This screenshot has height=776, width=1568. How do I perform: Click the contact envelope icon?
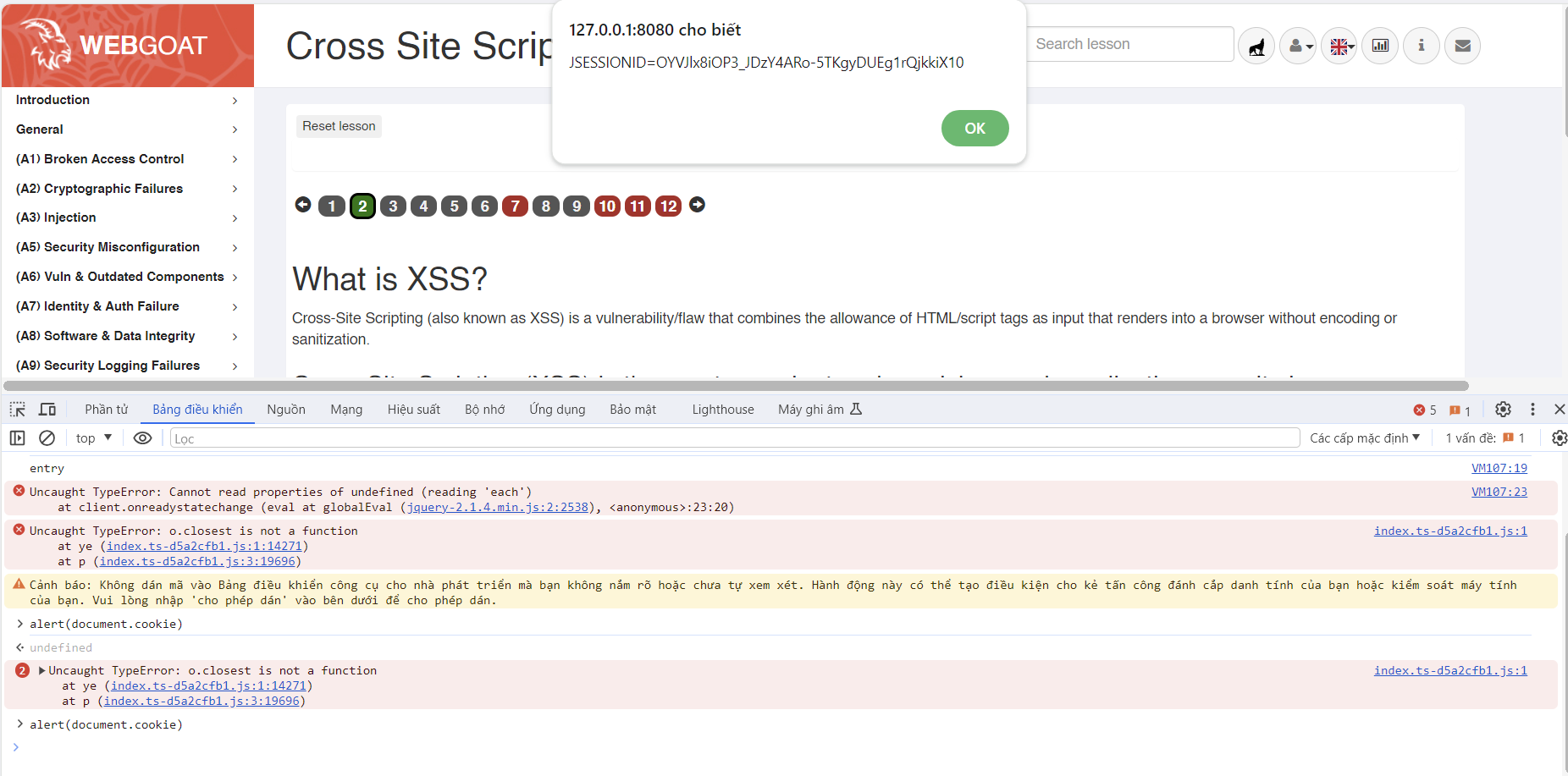[x=1462, y=46]
